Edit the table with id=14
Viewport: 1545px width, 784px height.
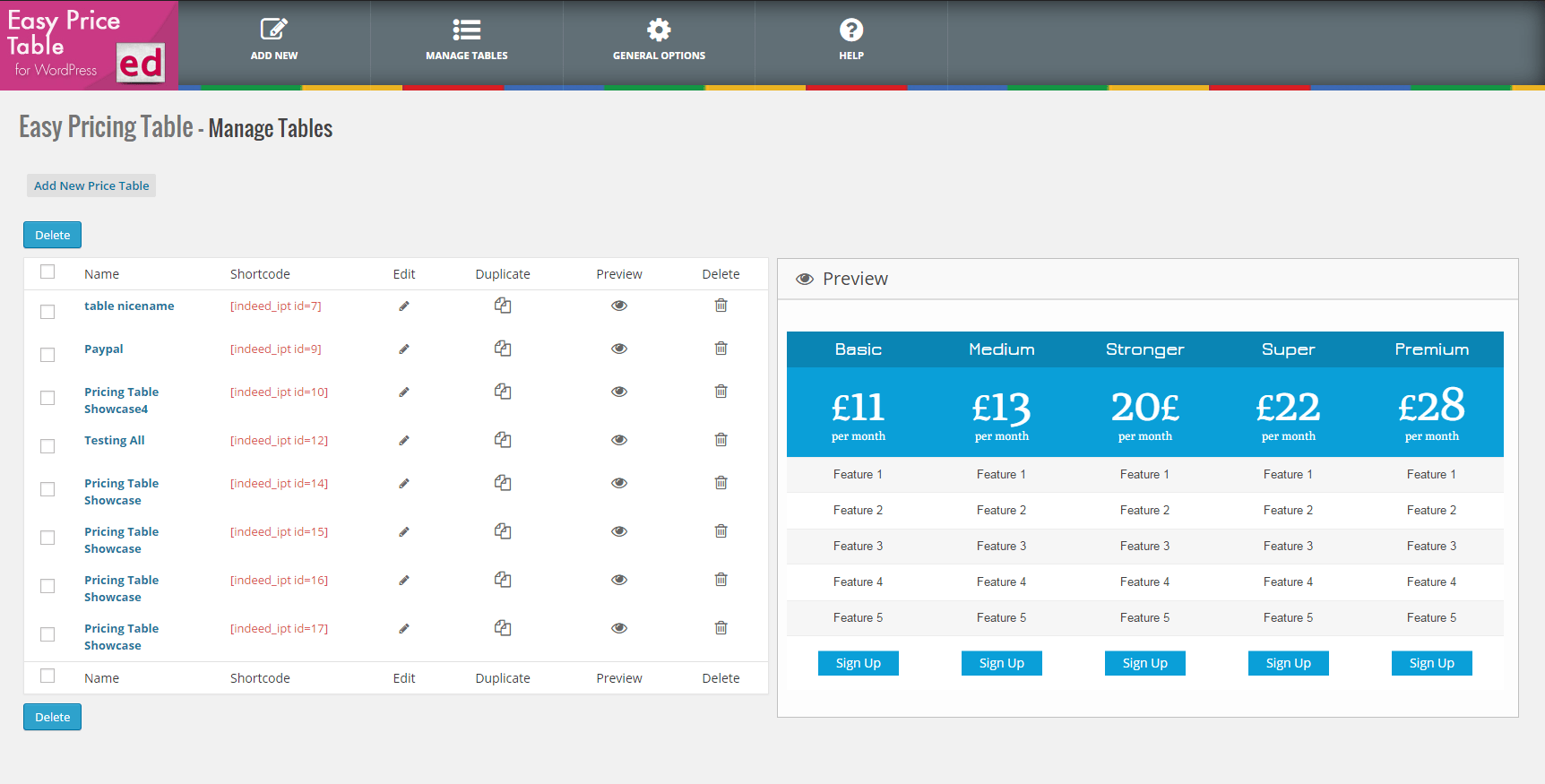404,484
